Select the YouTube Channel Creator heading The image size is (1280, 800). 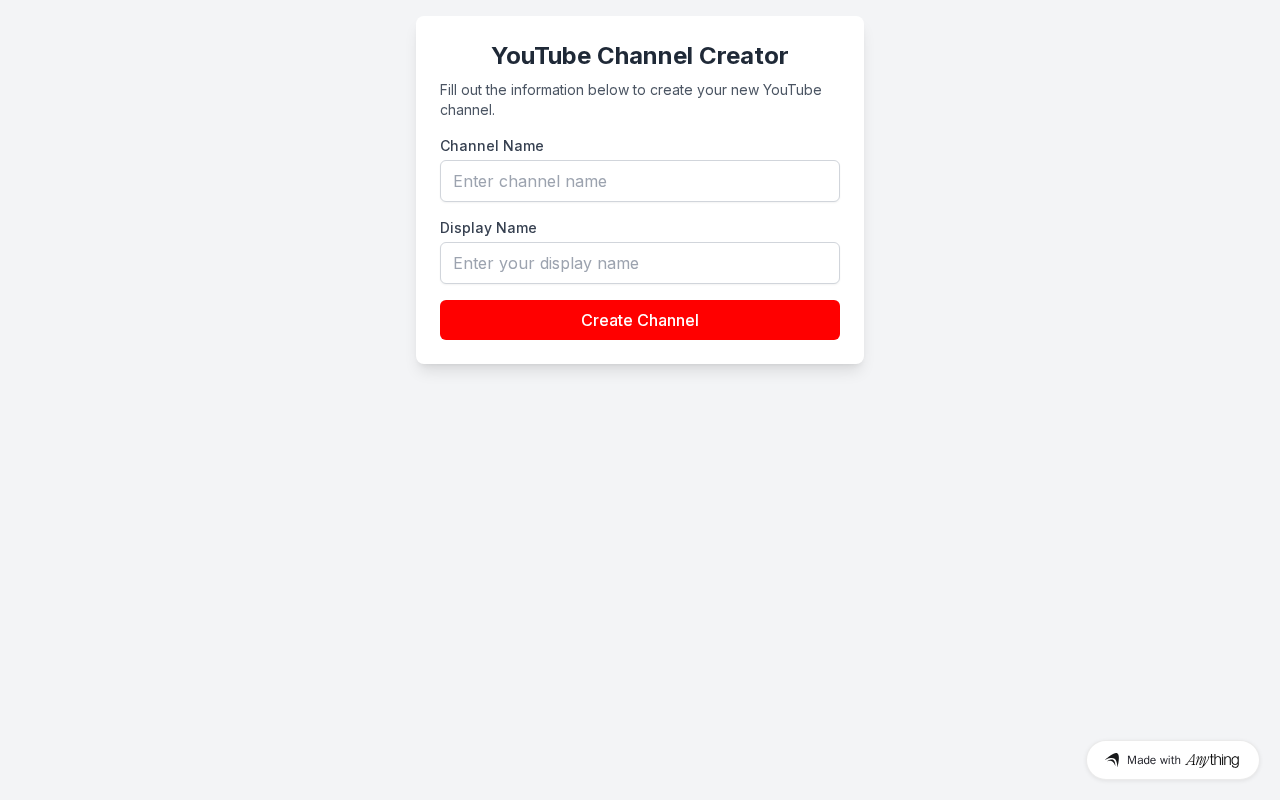[x=640, y=56]
